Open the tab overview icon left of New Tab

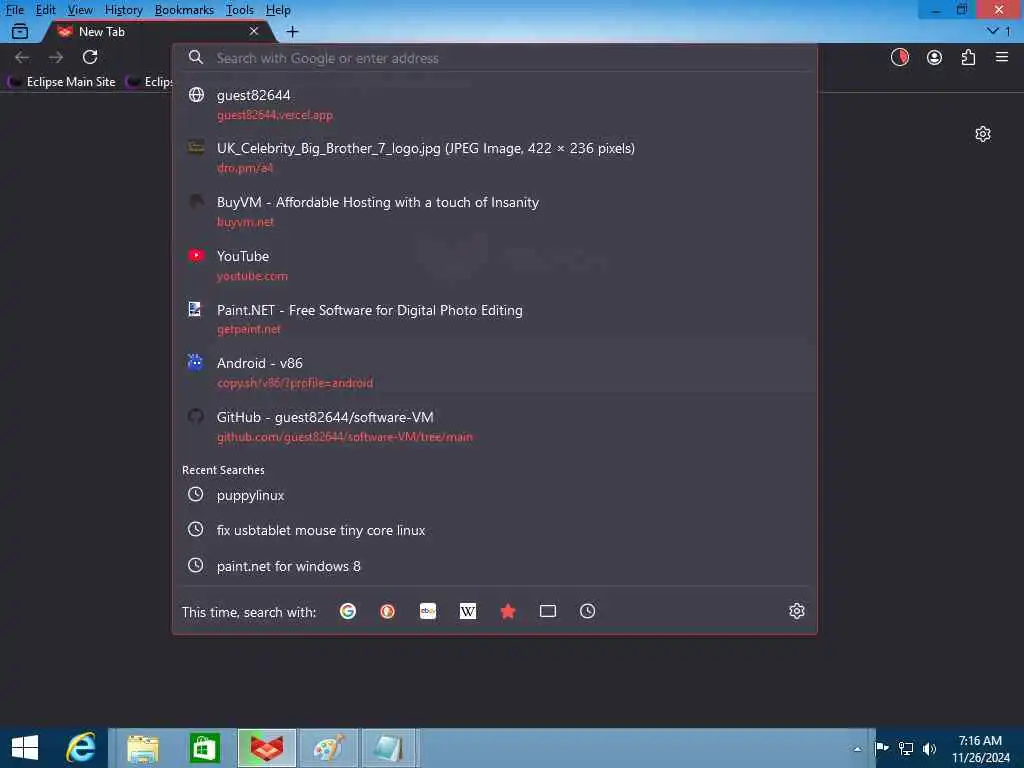click(x=20, y=31)
